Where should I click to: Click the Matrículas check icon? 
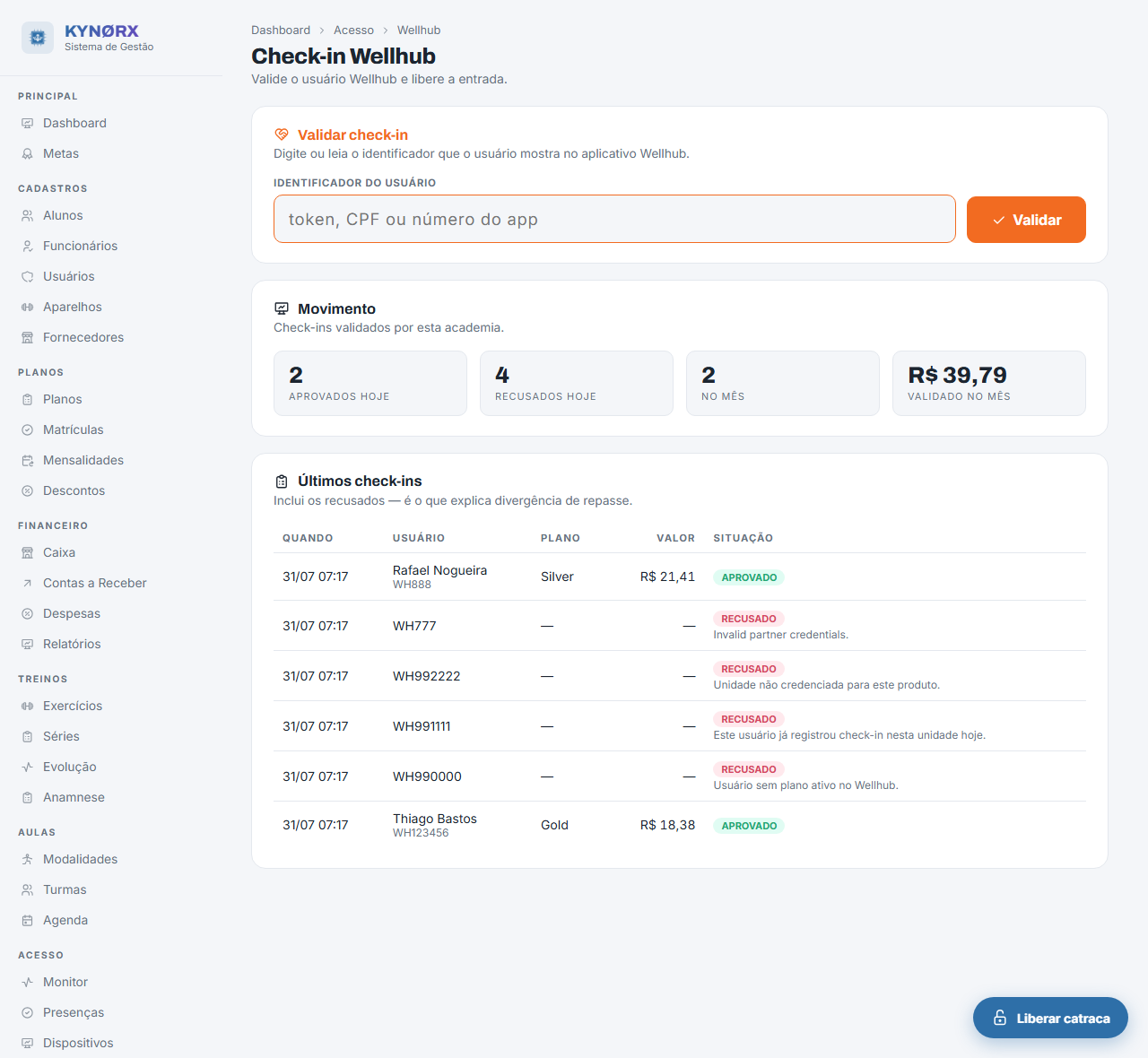[28, 430]
